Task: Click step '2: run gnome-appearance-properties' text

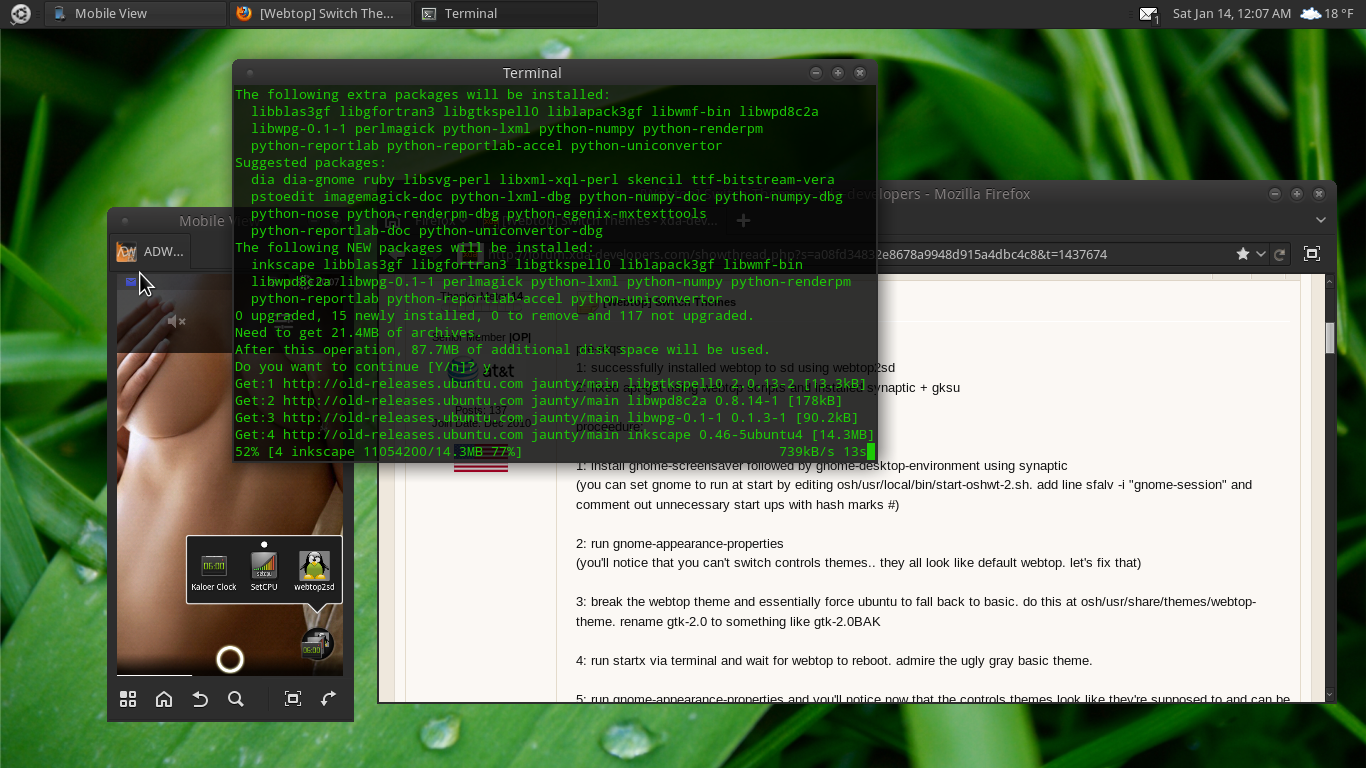Action: point(680,544)
